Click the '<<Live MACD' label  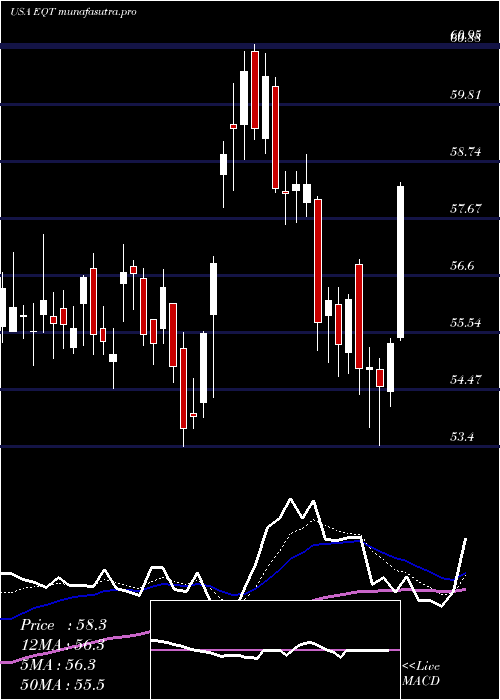[421, 674]
